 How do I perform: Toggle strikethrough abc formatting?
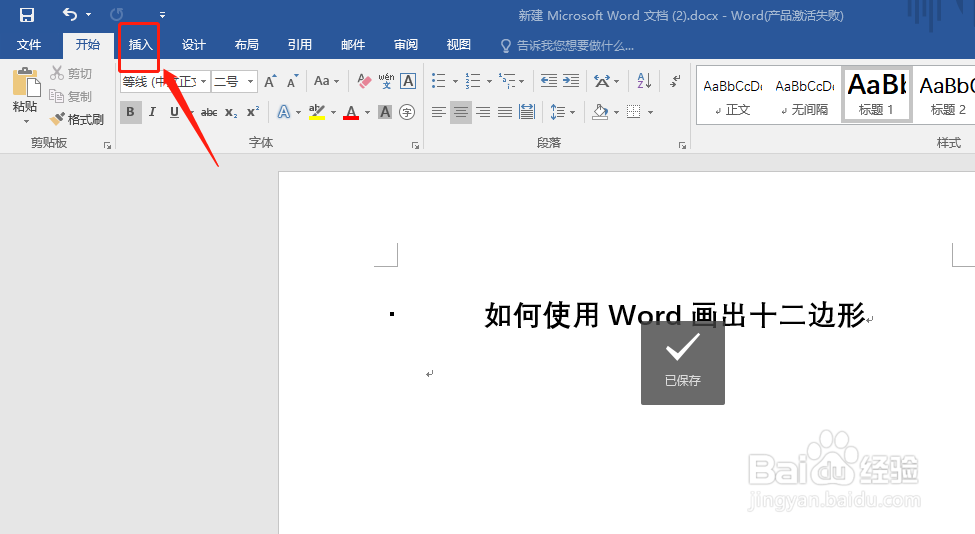[209, 113]
